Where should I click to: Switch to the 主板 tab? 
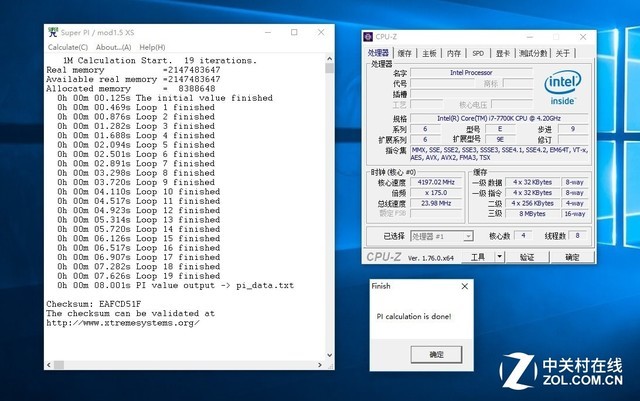click(429, 53)
